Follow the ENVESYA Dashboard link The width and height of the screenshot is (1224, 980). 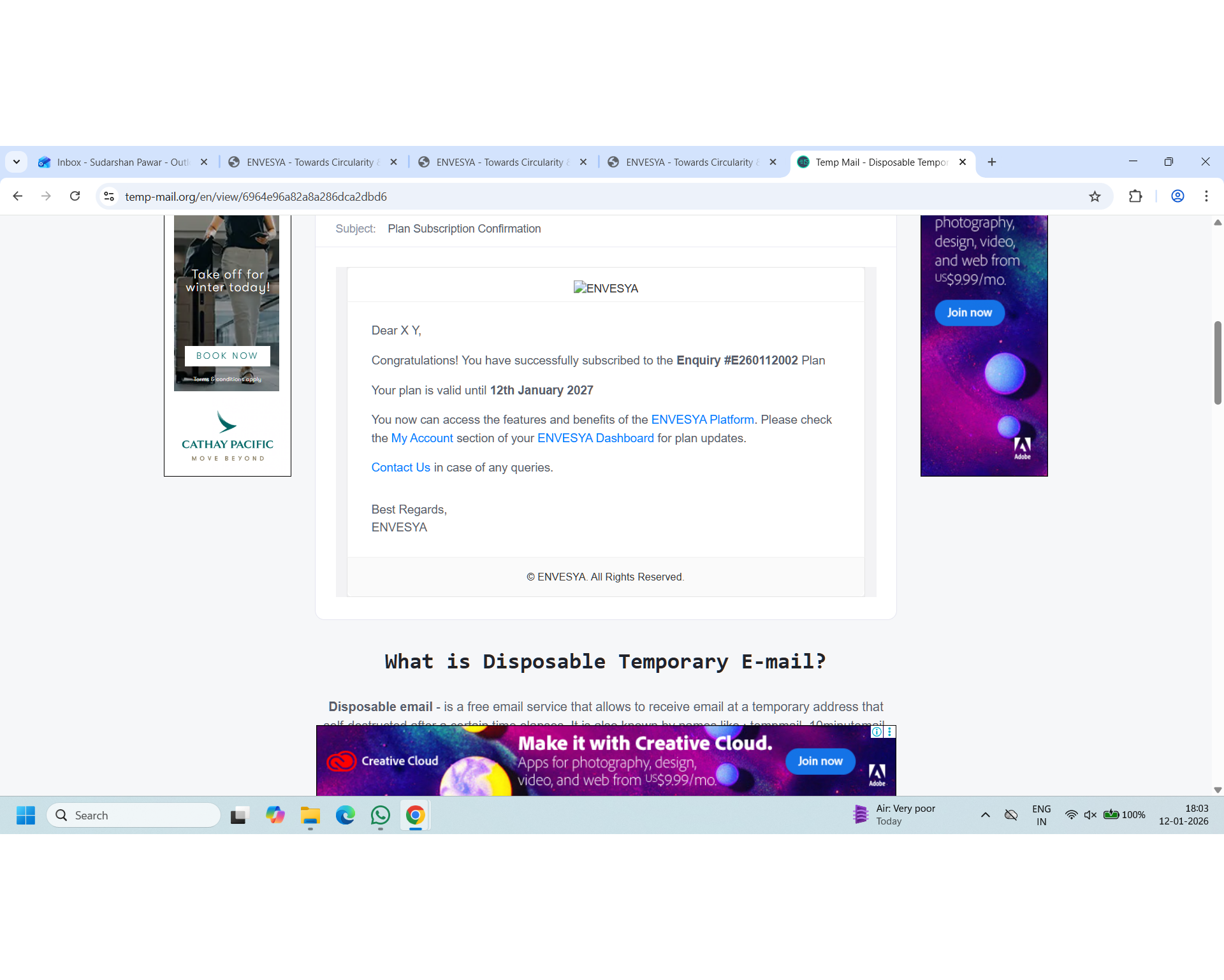(x=595, y=438)
